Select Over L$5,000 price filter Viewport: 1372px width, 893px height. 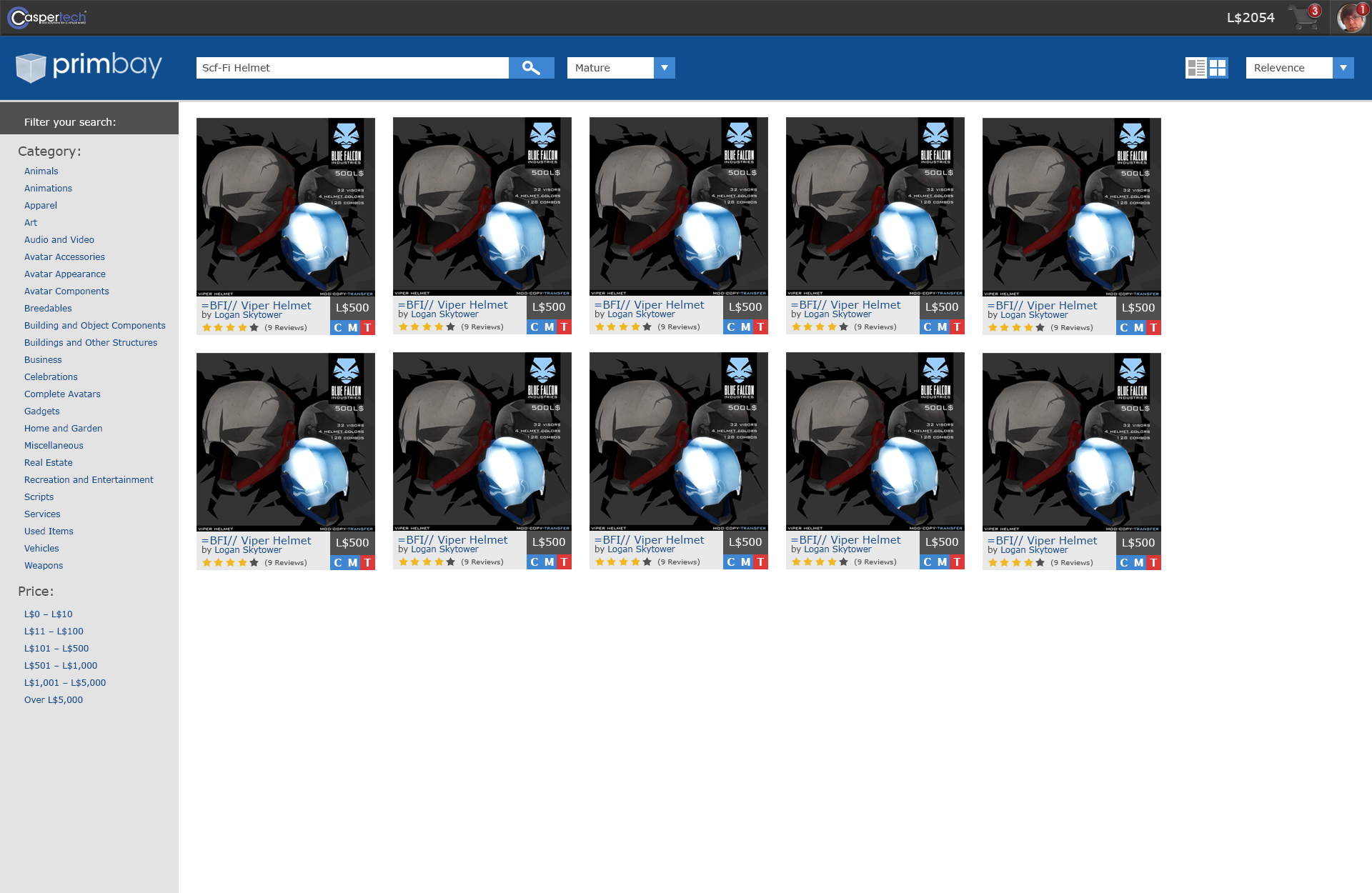54,700
